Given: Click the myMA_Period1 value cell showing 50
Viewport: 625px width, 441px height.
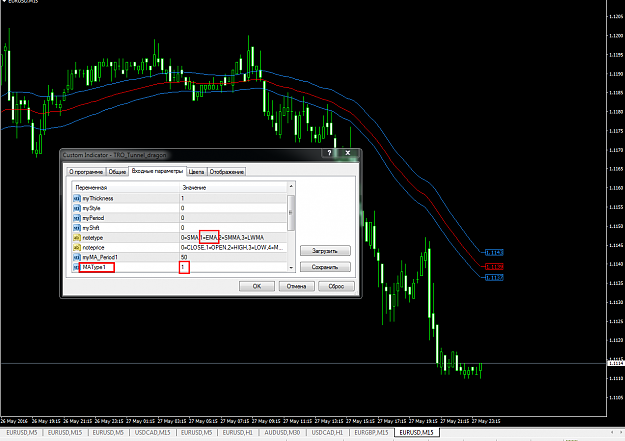Looking at the screenshot, I should click(x=233, y=257).
